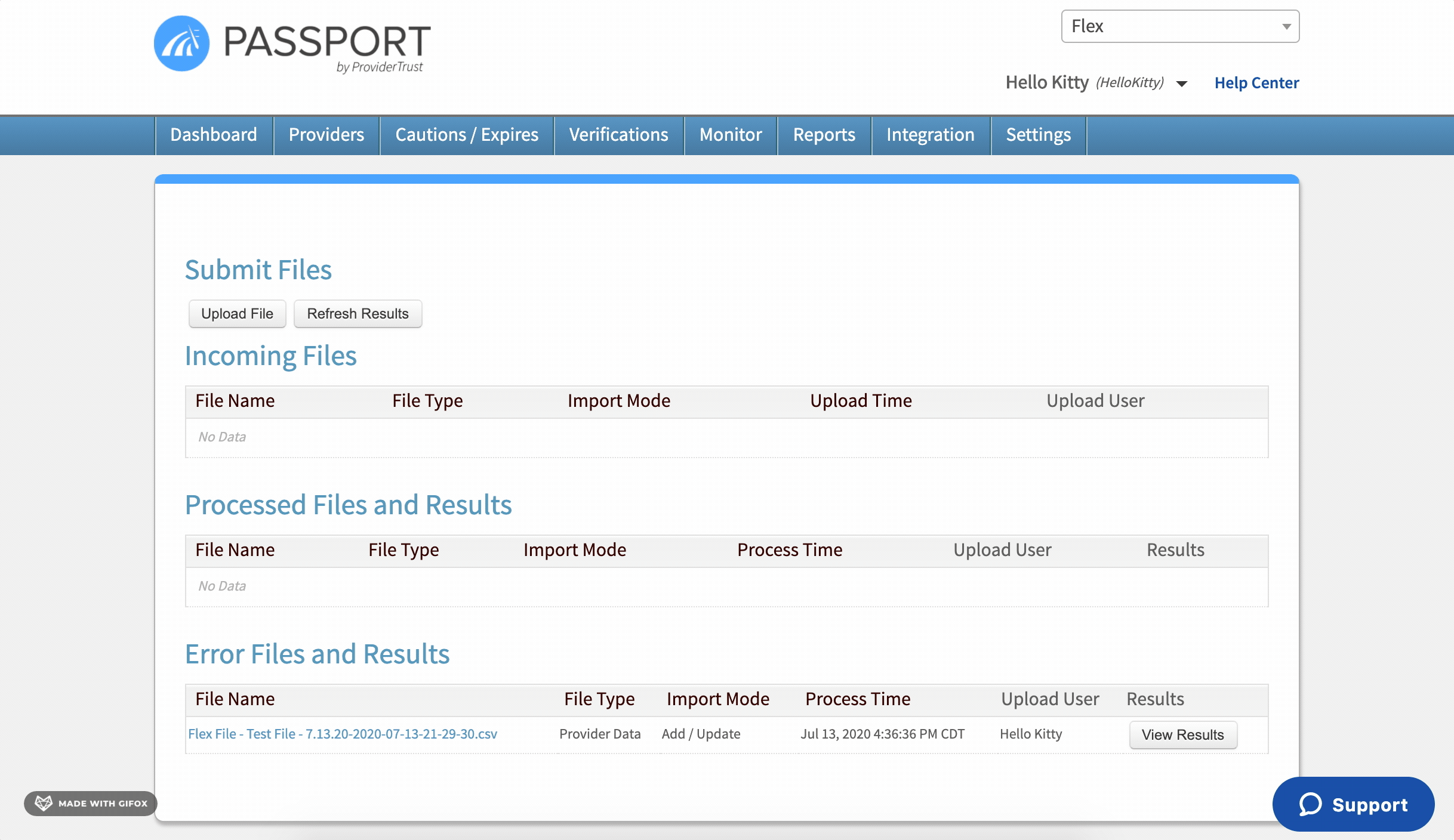Open the Settings menu tab
The width and height of the screenshot is (1454, 840).
1039,135
